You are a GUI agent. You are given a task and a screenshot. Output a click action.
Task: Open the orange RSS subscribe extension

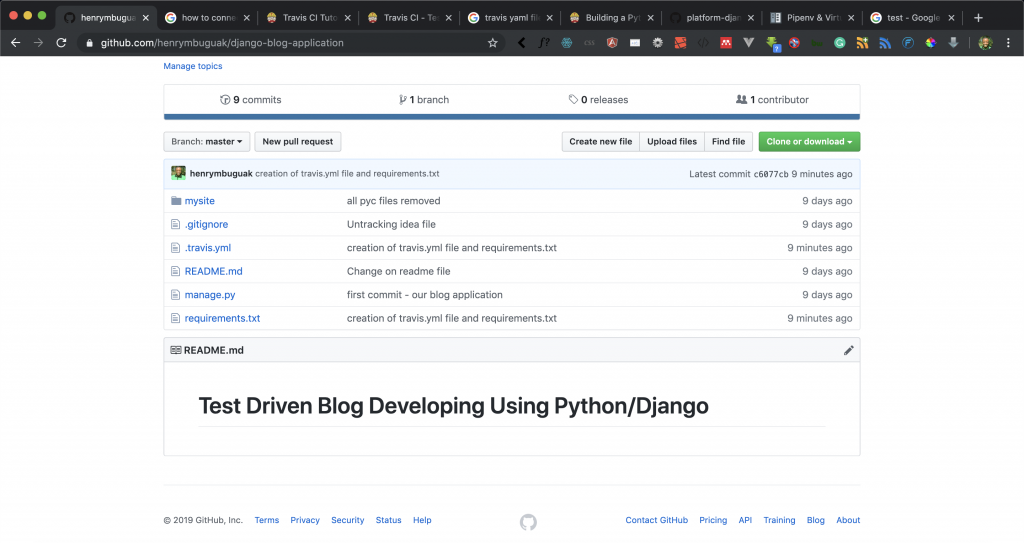862,42
